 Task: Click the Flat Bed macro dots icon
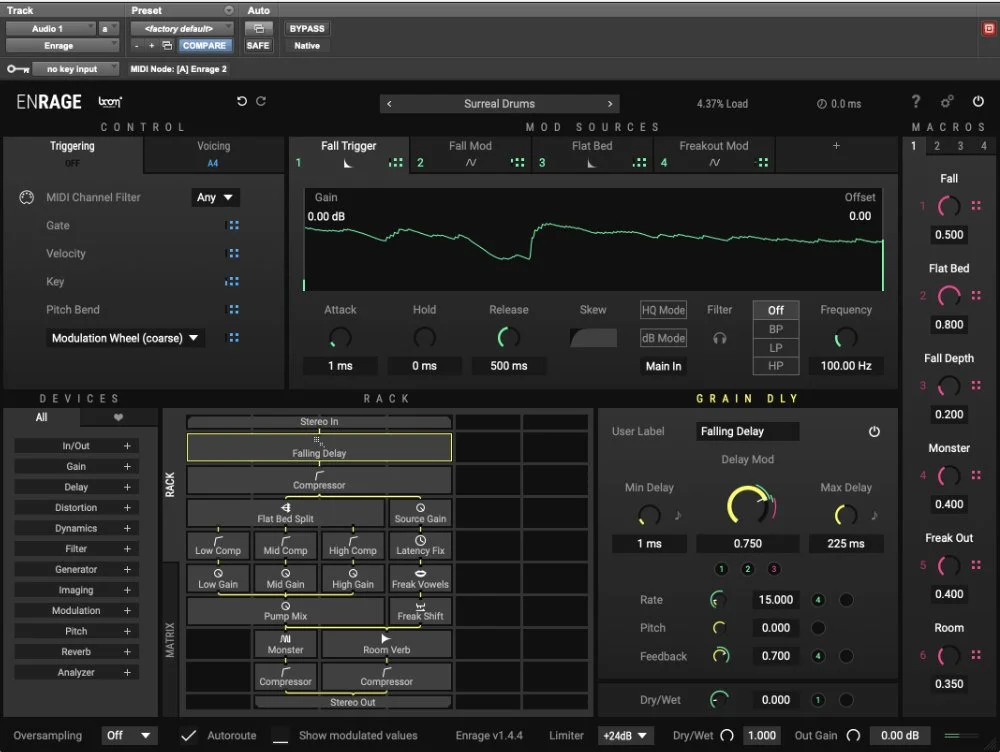tap(976, 295)
